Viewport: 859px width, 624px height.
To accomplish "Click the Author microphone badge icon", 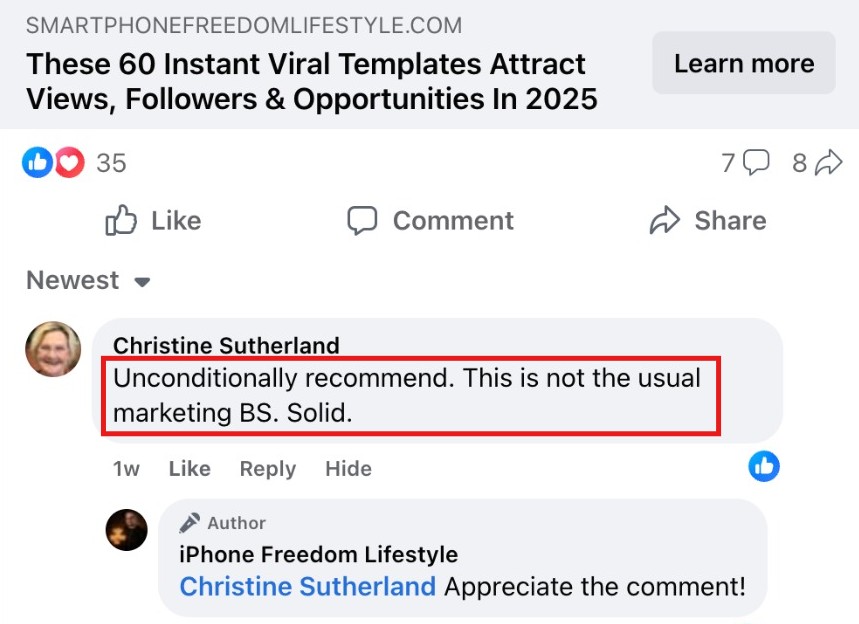I will click(x=189, y=523).
